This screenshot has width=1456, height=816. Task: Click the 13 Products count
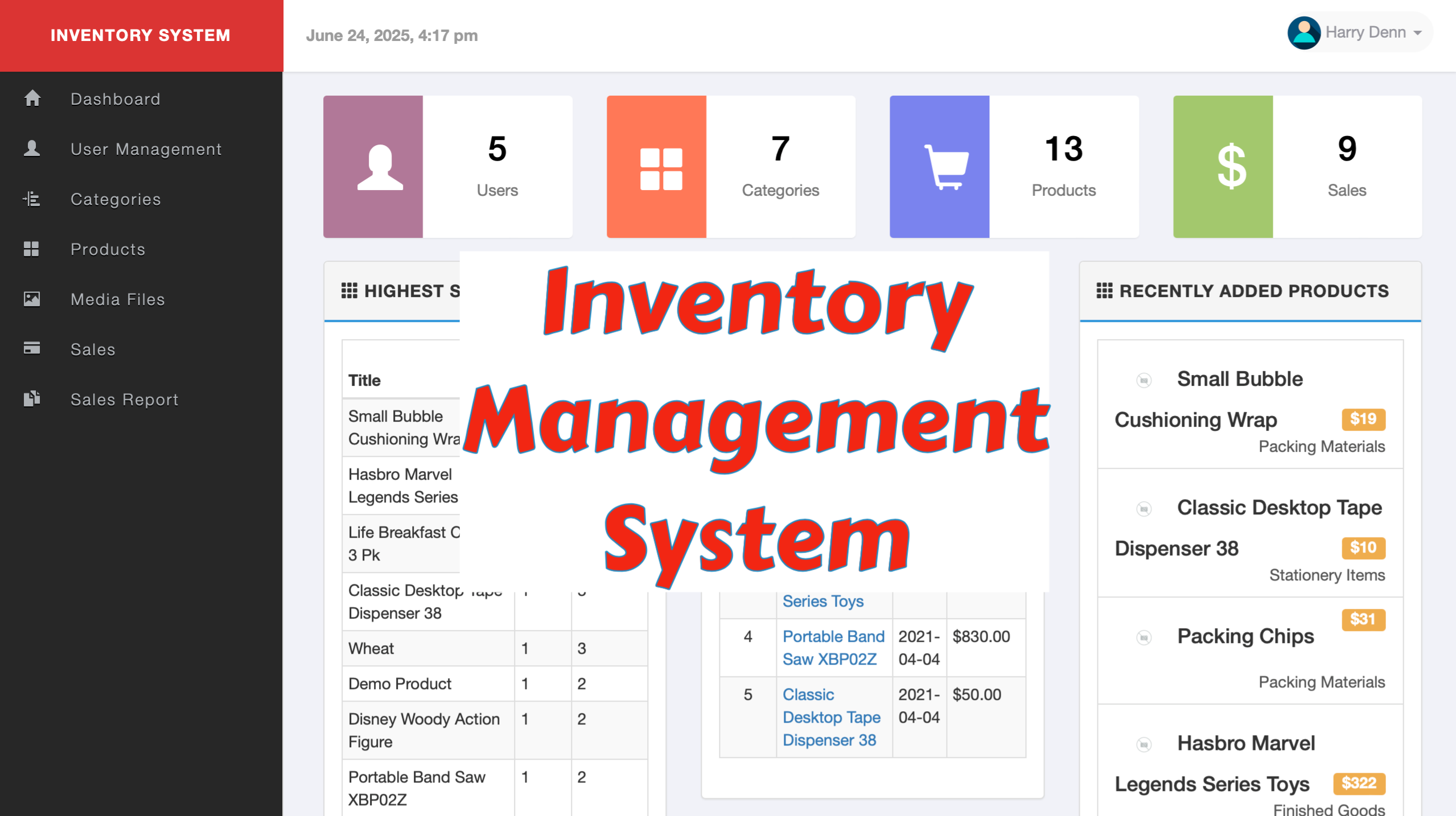(x=1063, y=149)
